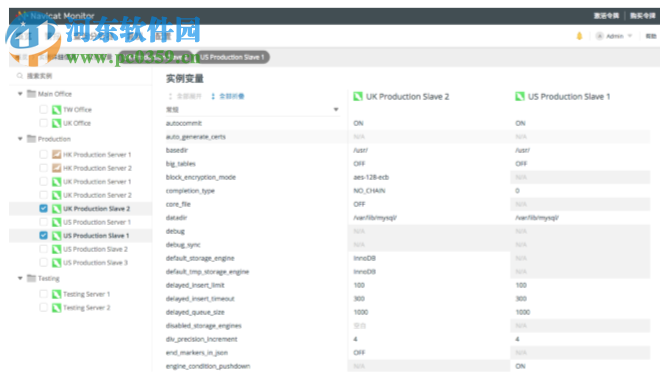Screen dimensions: 660x377
Task: Click the US Production Server 1 icon
Action: point(56,222)
